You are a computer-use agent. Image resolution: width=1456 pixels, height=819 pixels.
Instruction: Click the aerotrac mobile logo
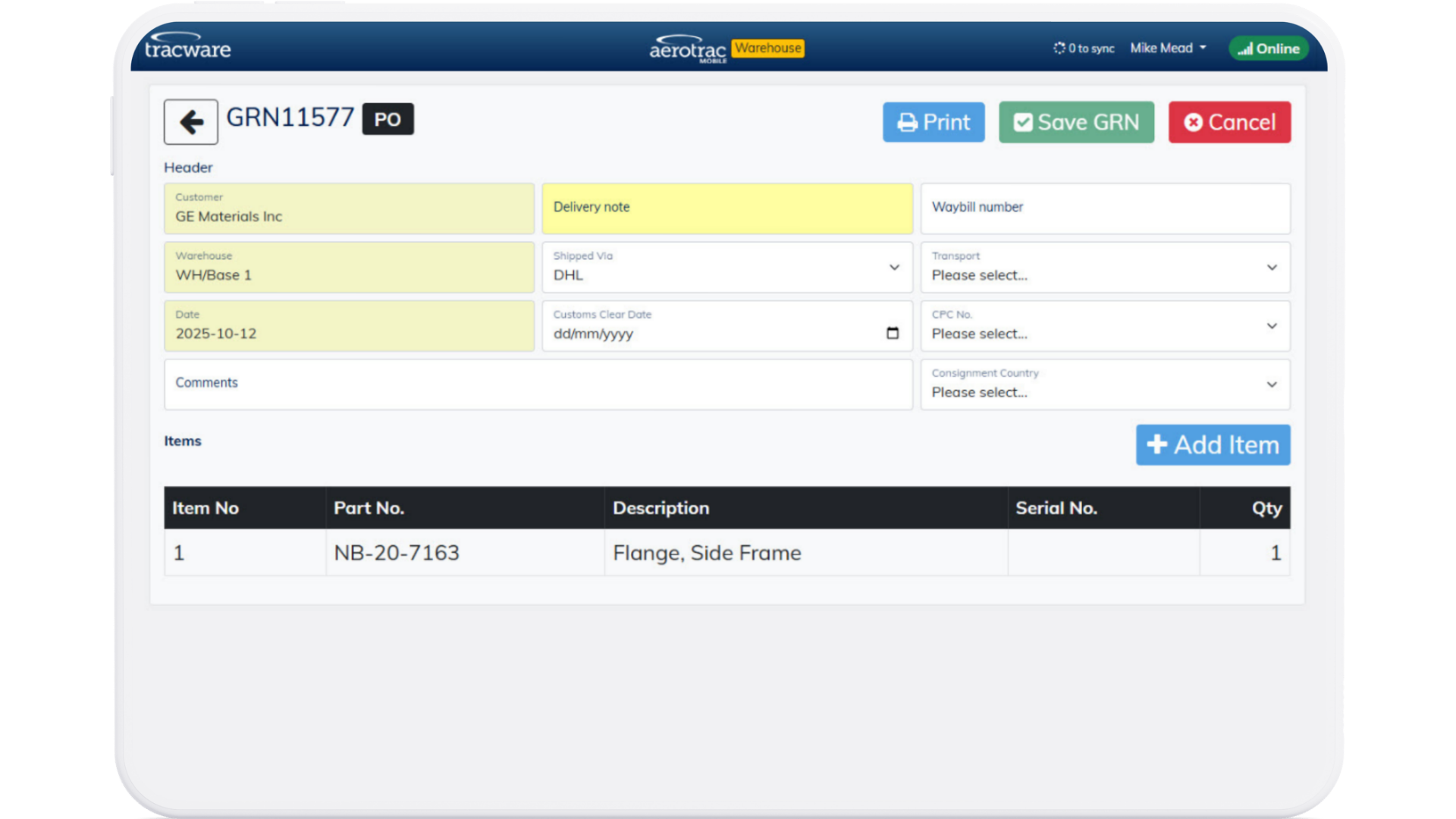pos(687,49)
